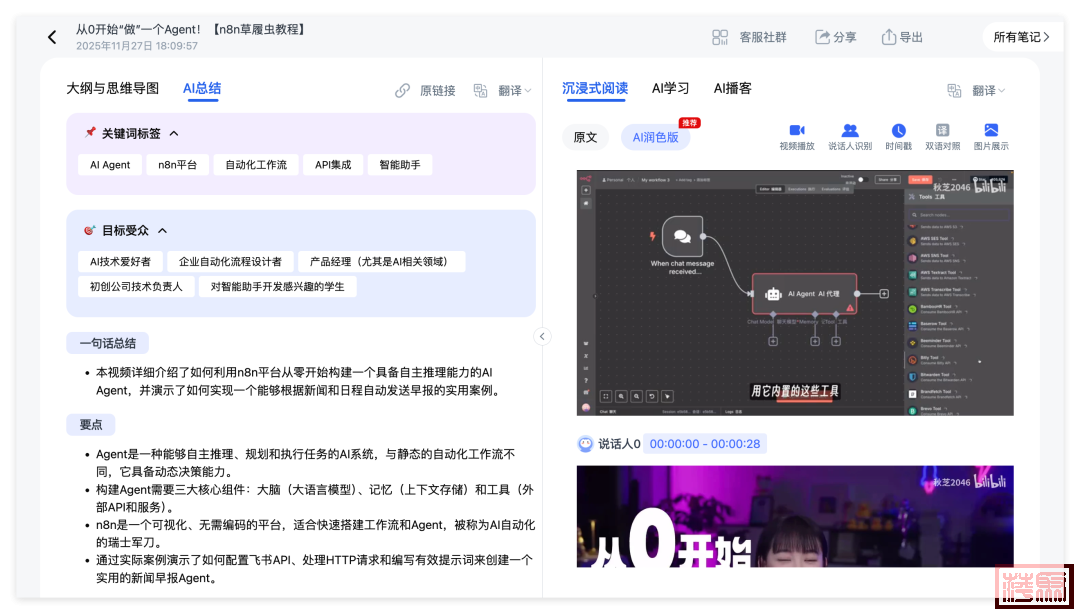Open 所有笔记 all notes

pos(1021,37)
